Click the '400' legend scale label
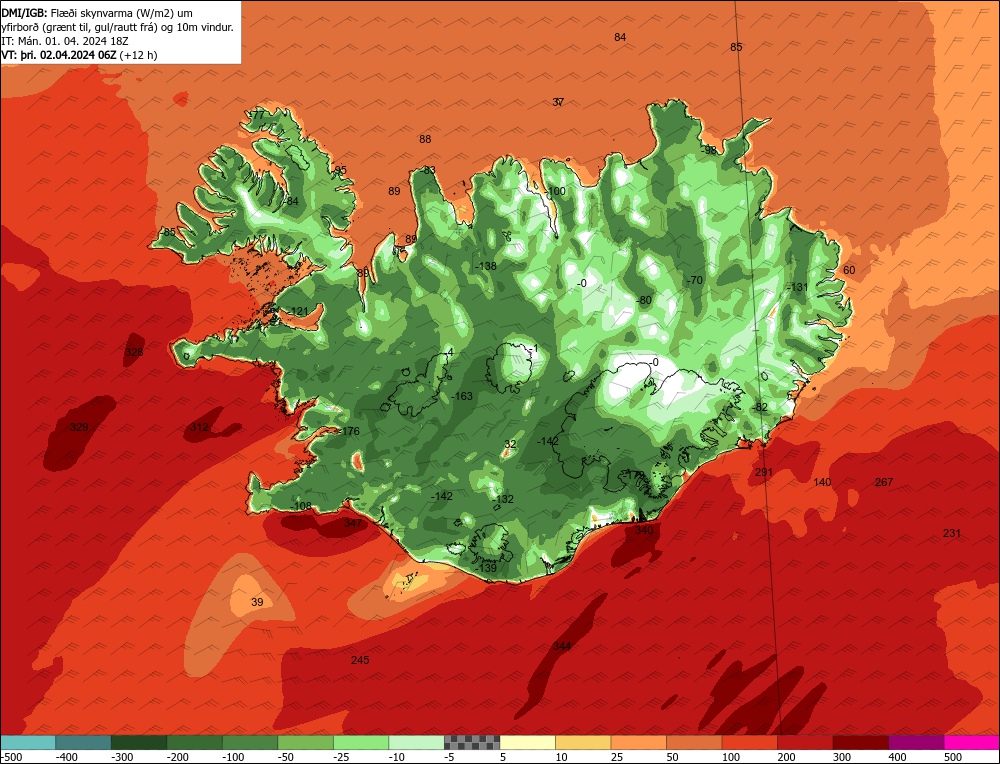This screenshot has height=764, width=1000. point(897,757)
